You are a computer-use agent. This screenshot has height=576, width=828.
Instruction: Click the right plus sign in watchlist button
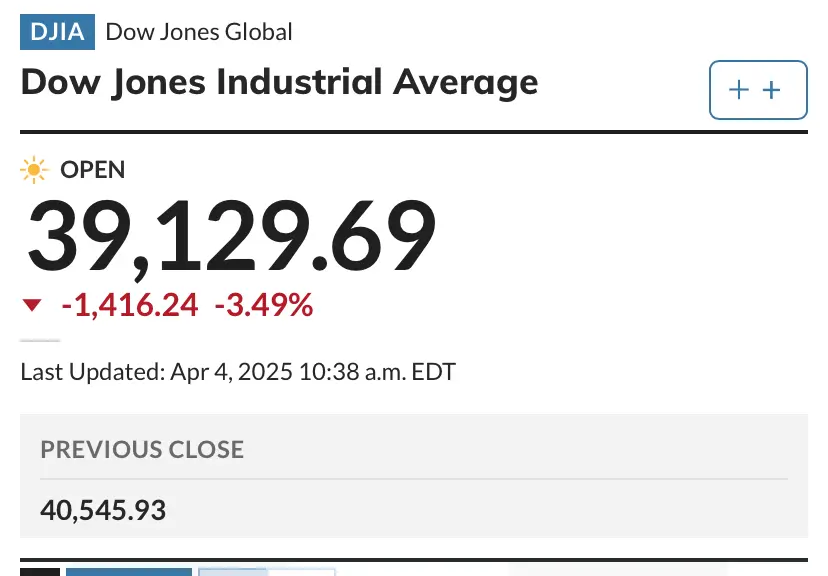tap(771, 90)
